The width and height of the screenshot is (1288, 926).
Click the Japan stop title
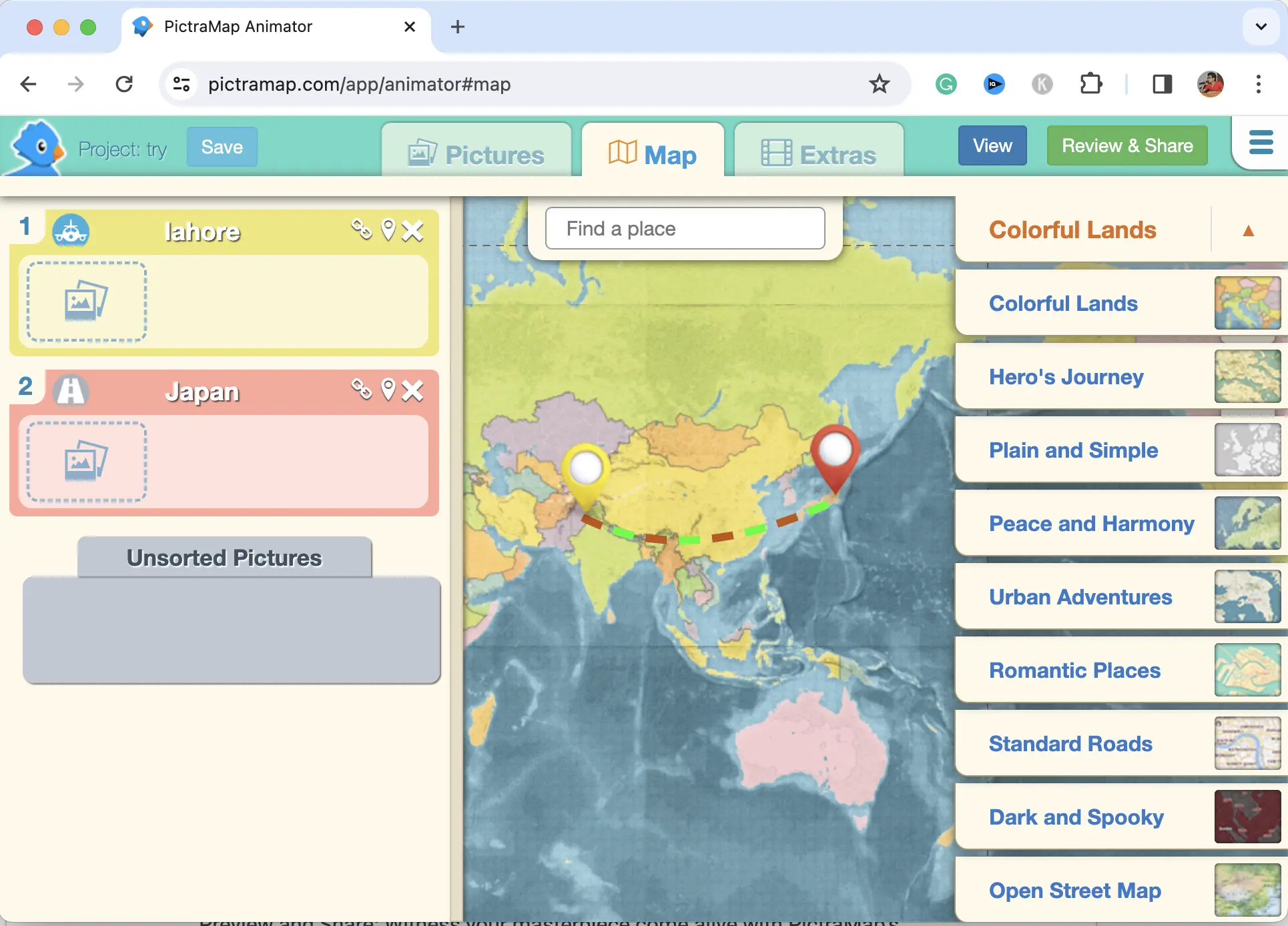[x=202, y=392]
